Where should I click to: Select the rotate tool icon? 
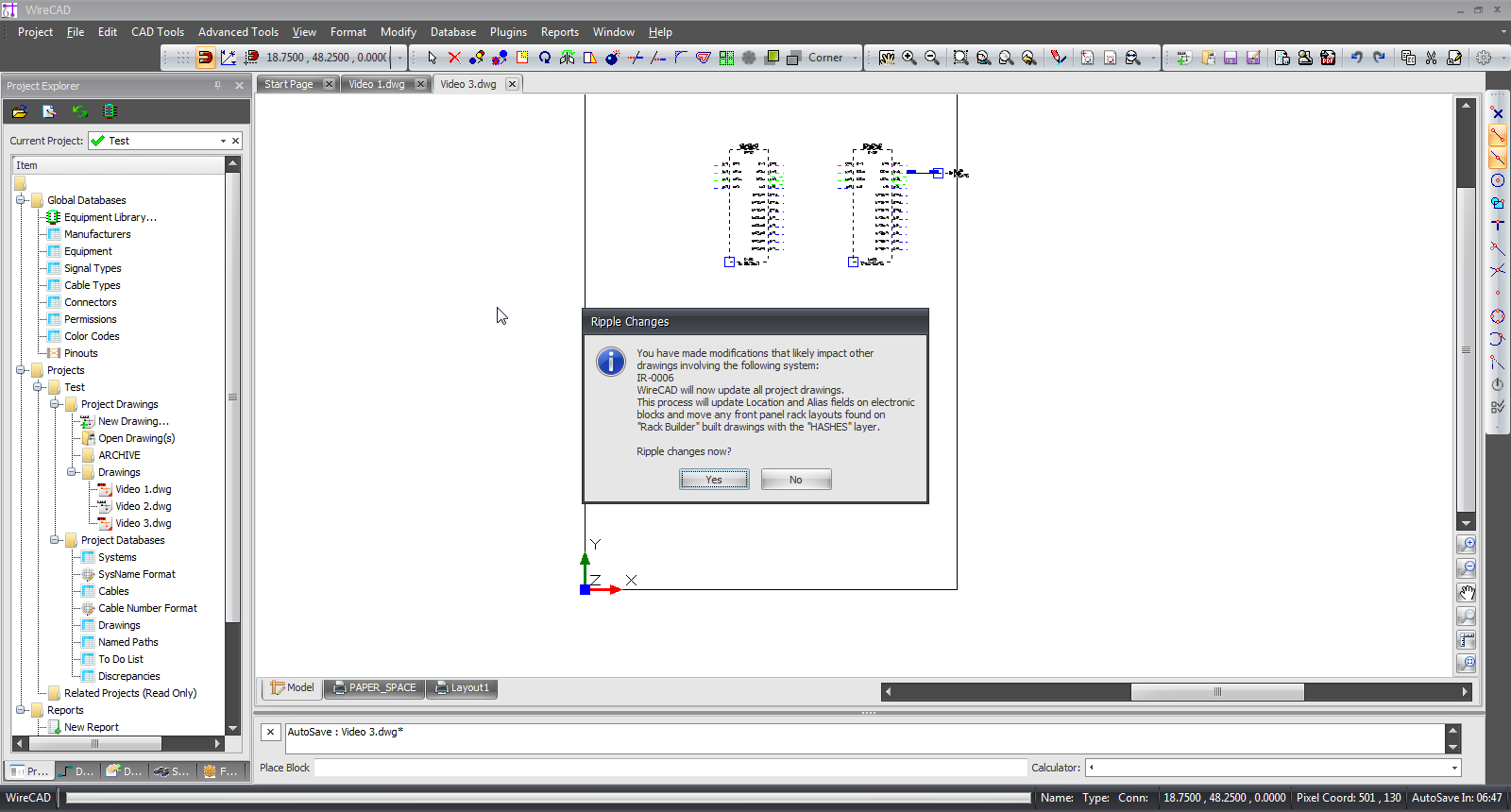pos(545,58)
